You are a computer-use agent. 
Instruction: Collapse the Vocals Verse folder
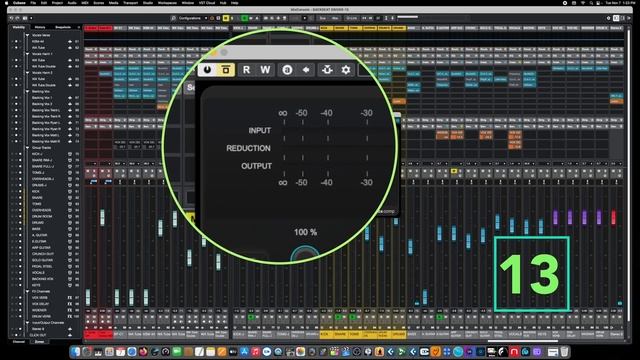click(x=28, y=35)
